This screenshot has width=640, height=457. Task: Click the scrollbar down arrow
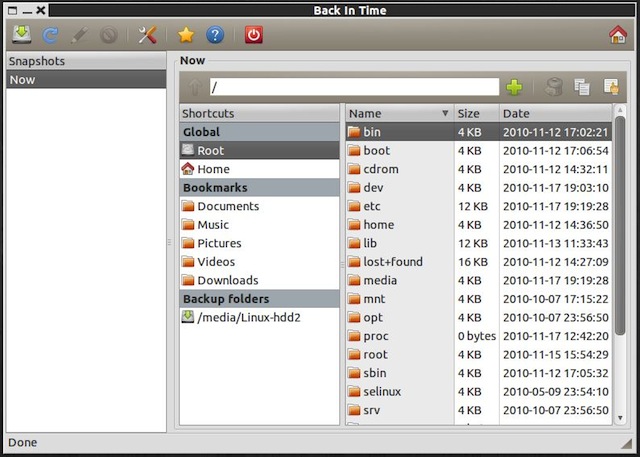point(620,418)
